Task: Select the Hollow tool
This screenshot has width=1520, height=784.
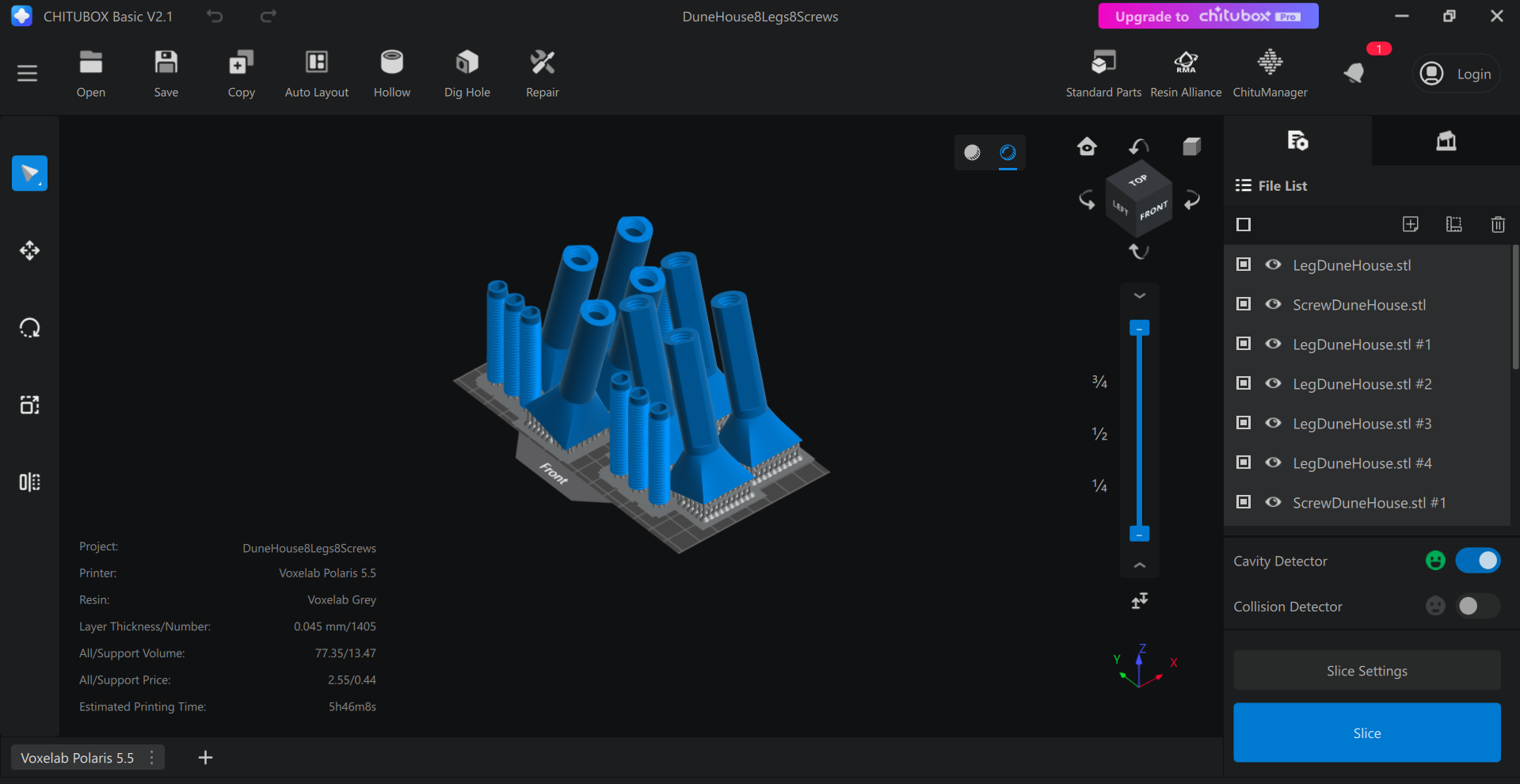Action: [x=392, y=74]
